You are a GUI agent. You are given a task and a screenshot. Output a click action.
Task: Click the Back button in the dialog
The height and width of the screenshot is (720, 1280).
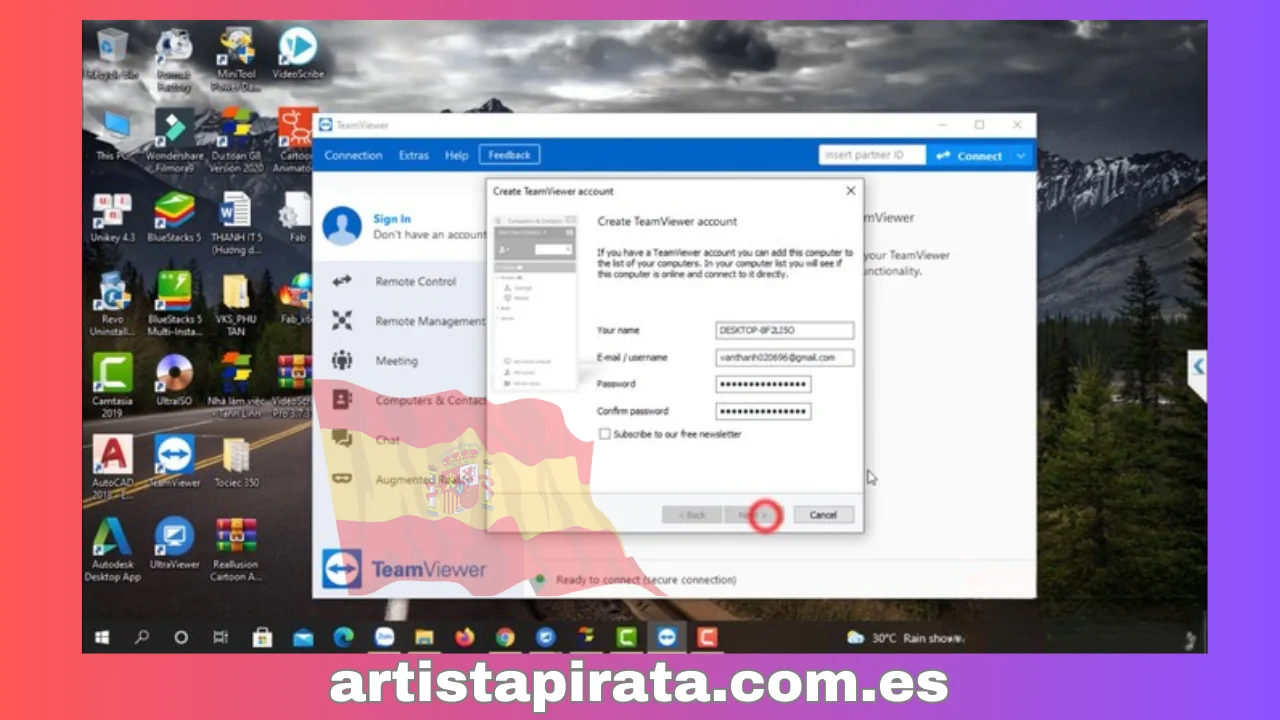pos(692,515)
